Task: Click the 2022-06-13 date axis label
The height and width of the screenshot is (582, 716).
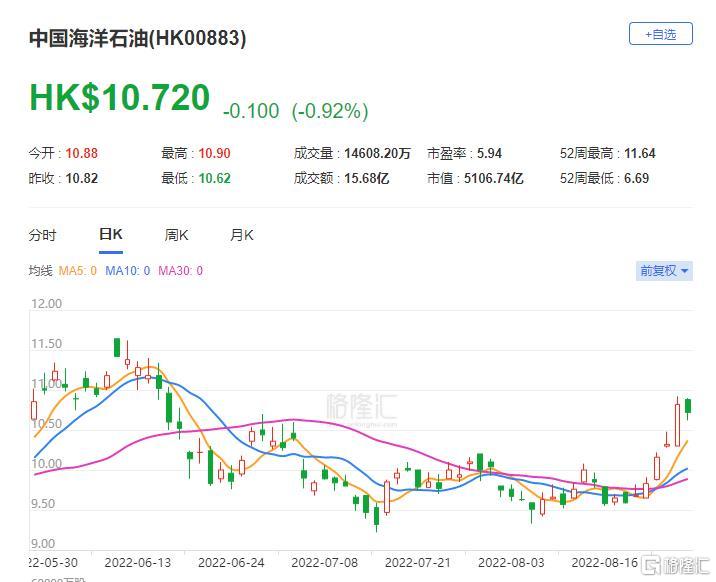Action: pos(137,562)
